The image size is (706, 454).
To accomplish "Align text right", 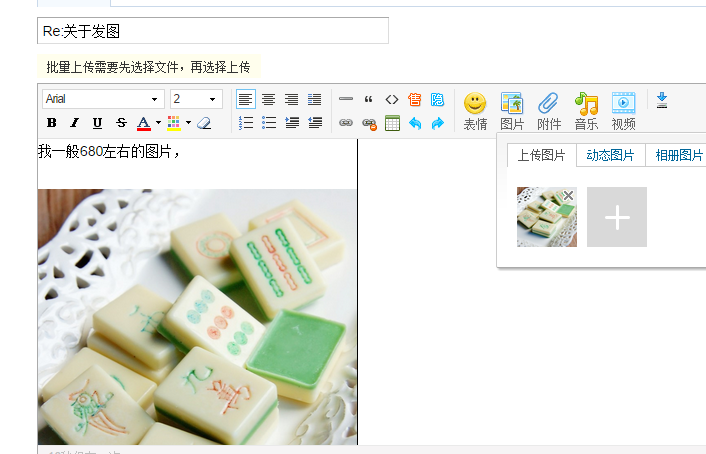I will pos(291,99).
